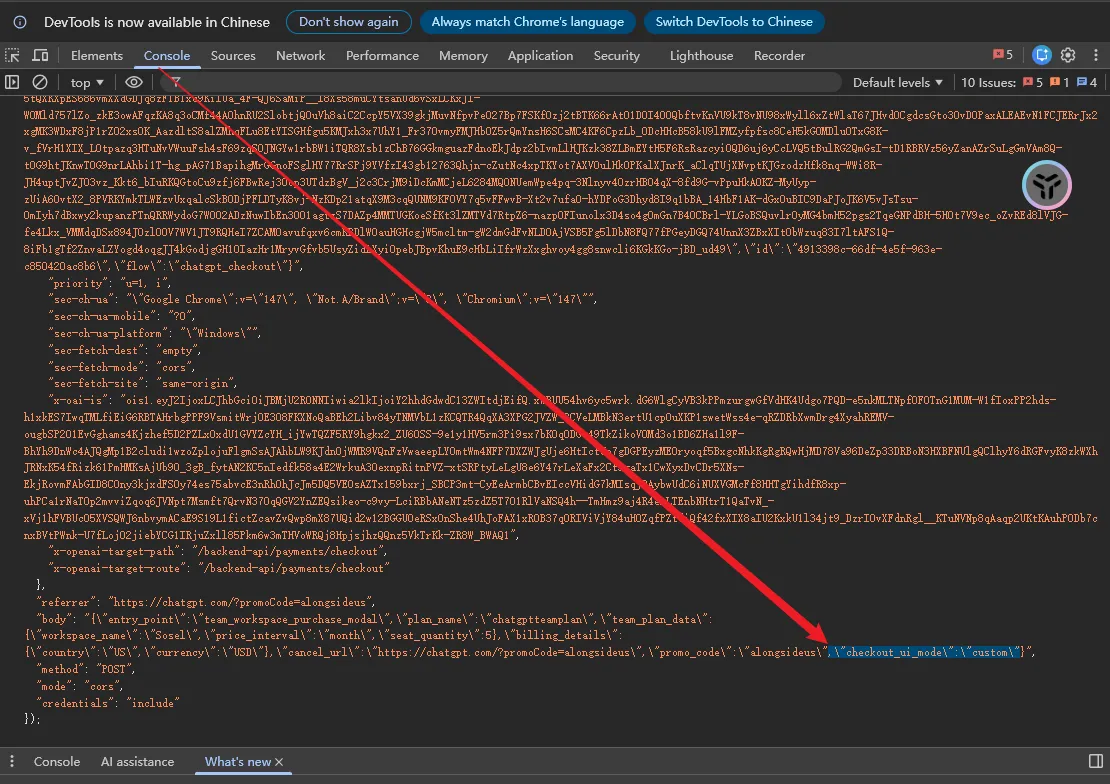Go to the Network tab

[x=300, y=55]
